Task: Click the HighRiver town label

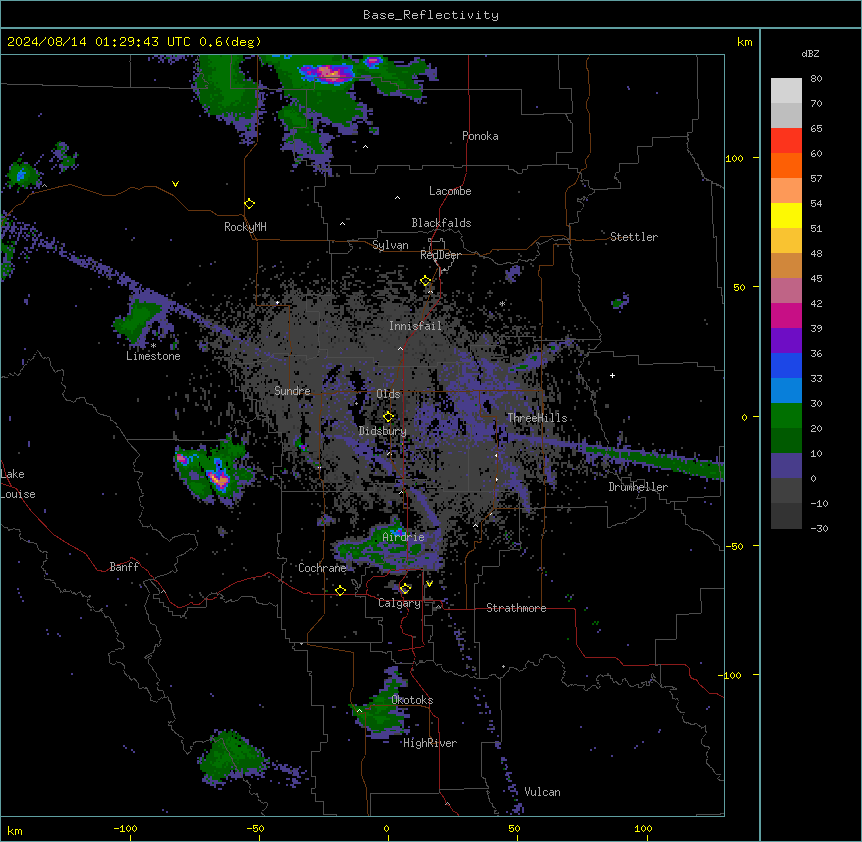Action: click(x=430, y=743)
